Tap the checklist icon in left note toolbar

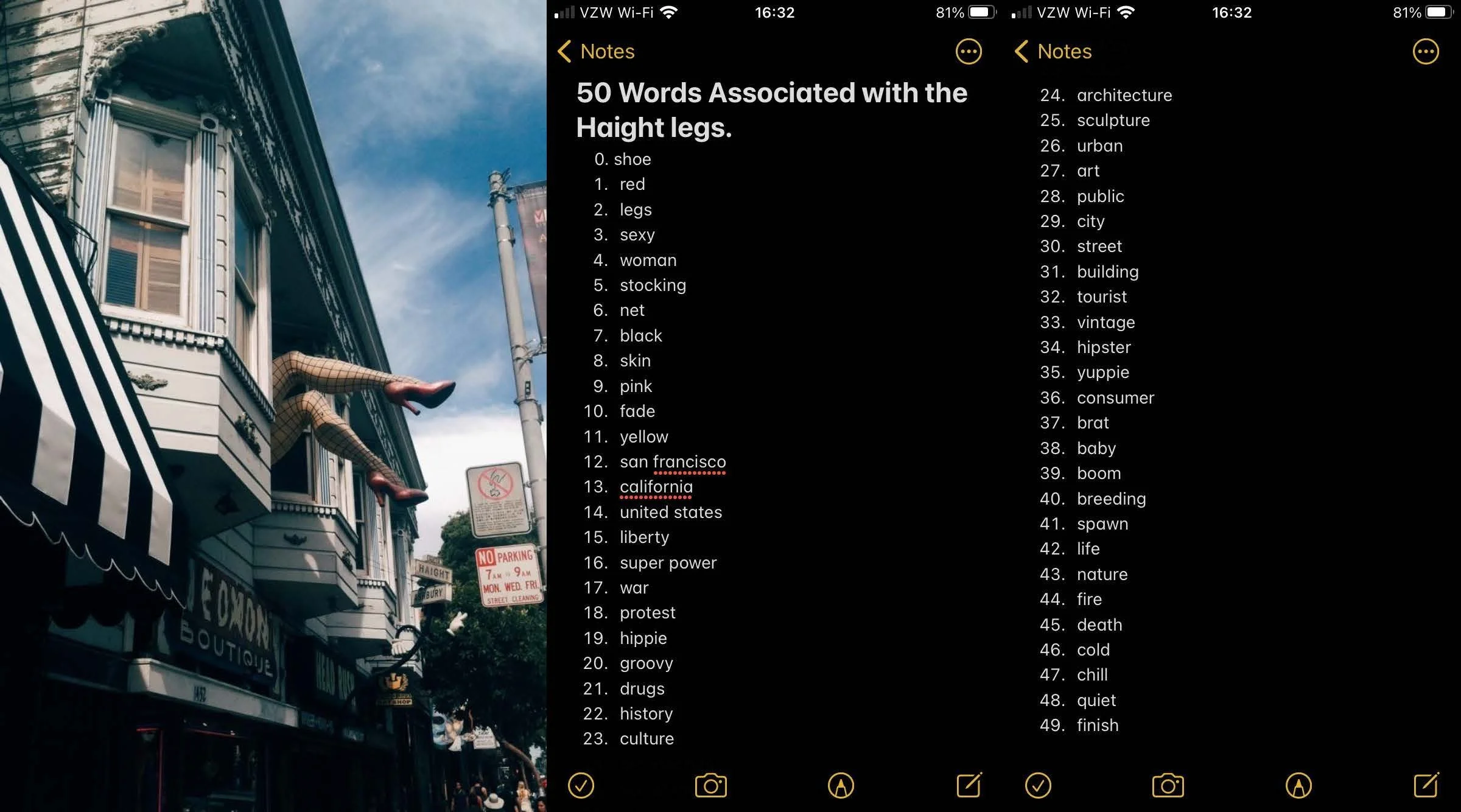point(581,785)
